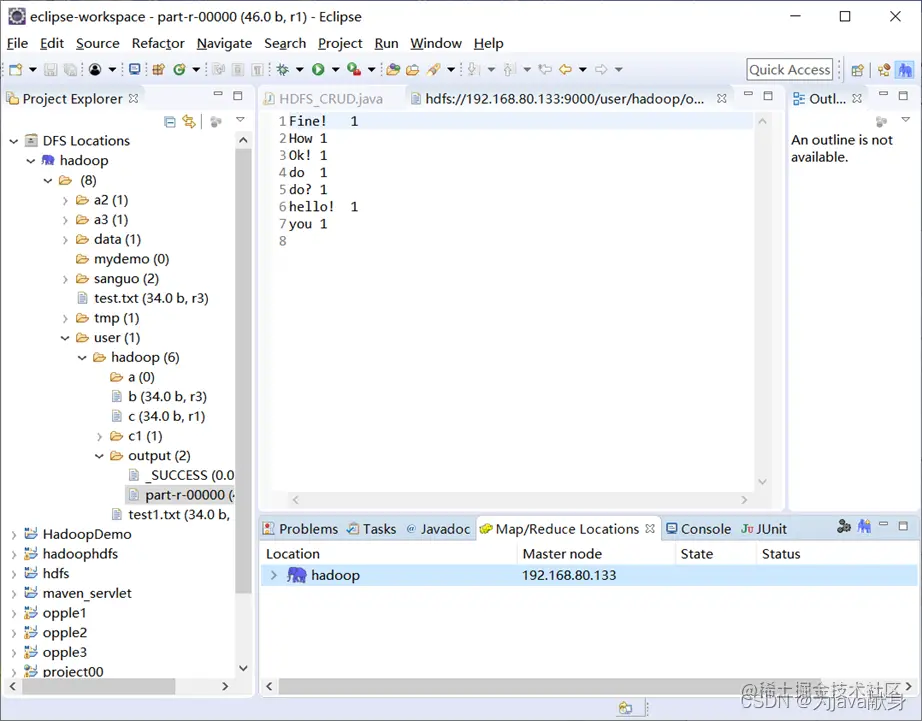Click the New Java Package toolbar icon
The width and height of the screenshot is (922, 721).
tap(158, 69)
